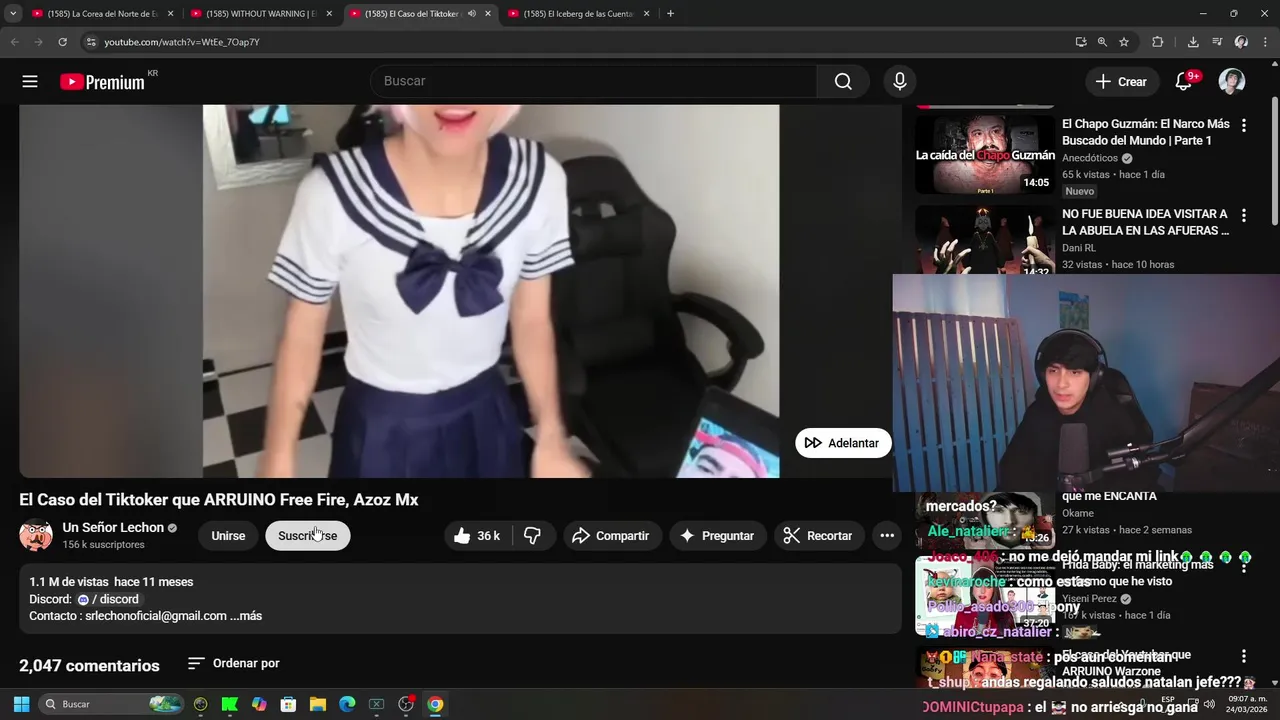Click the search magnifier button

pyautogui.click(x=843, y=81)
